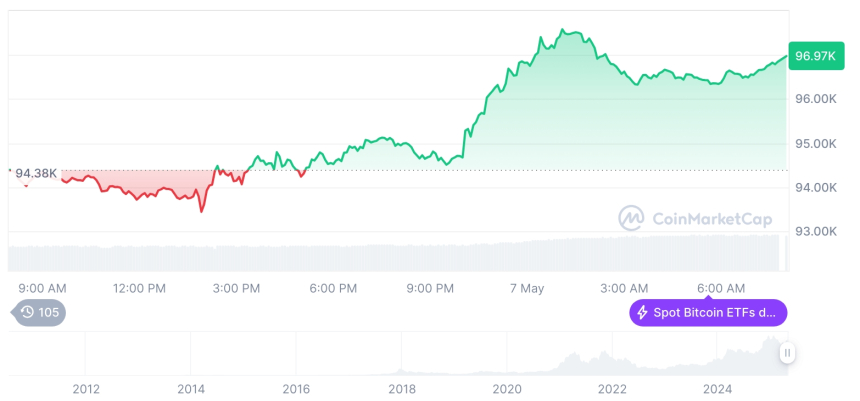Click 2024 on the overview timeline
Viewport: 860px width, 401px height.
point(717,388)
